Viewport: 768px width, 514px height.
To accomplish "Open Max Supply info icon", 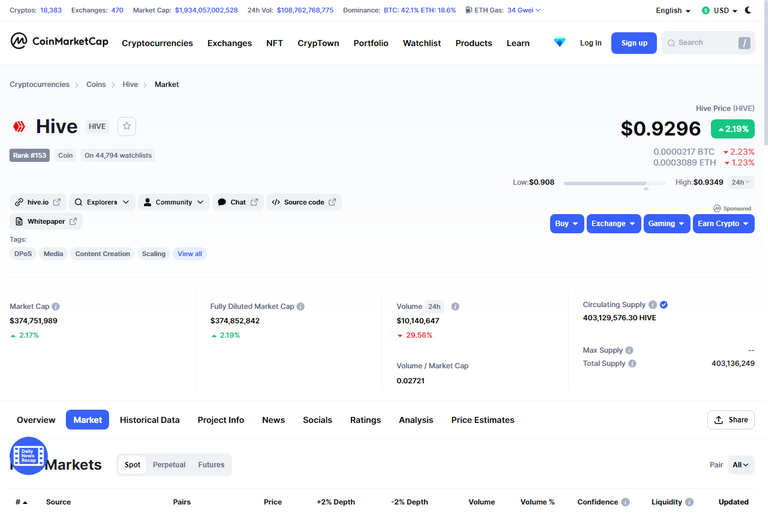I will (629, 350).
